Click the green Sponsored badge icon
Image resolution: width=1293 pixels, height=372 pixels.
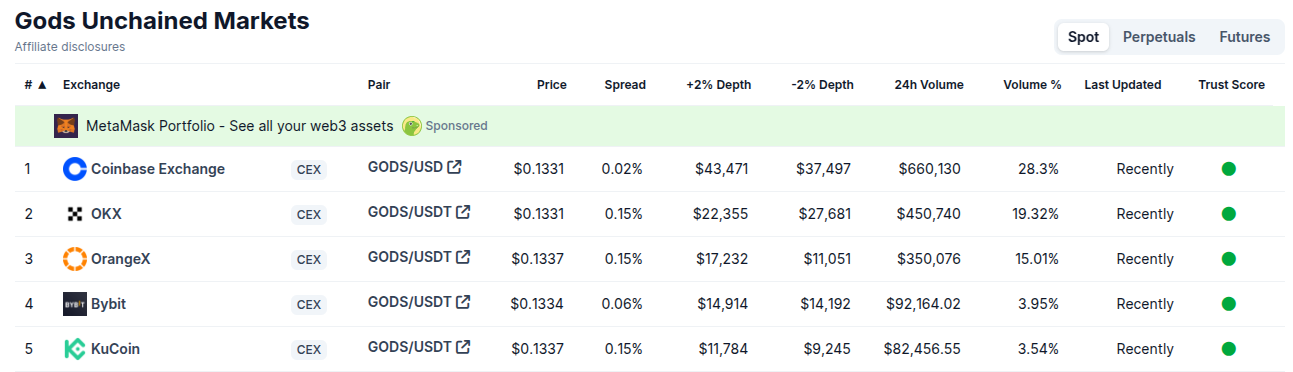412,126
